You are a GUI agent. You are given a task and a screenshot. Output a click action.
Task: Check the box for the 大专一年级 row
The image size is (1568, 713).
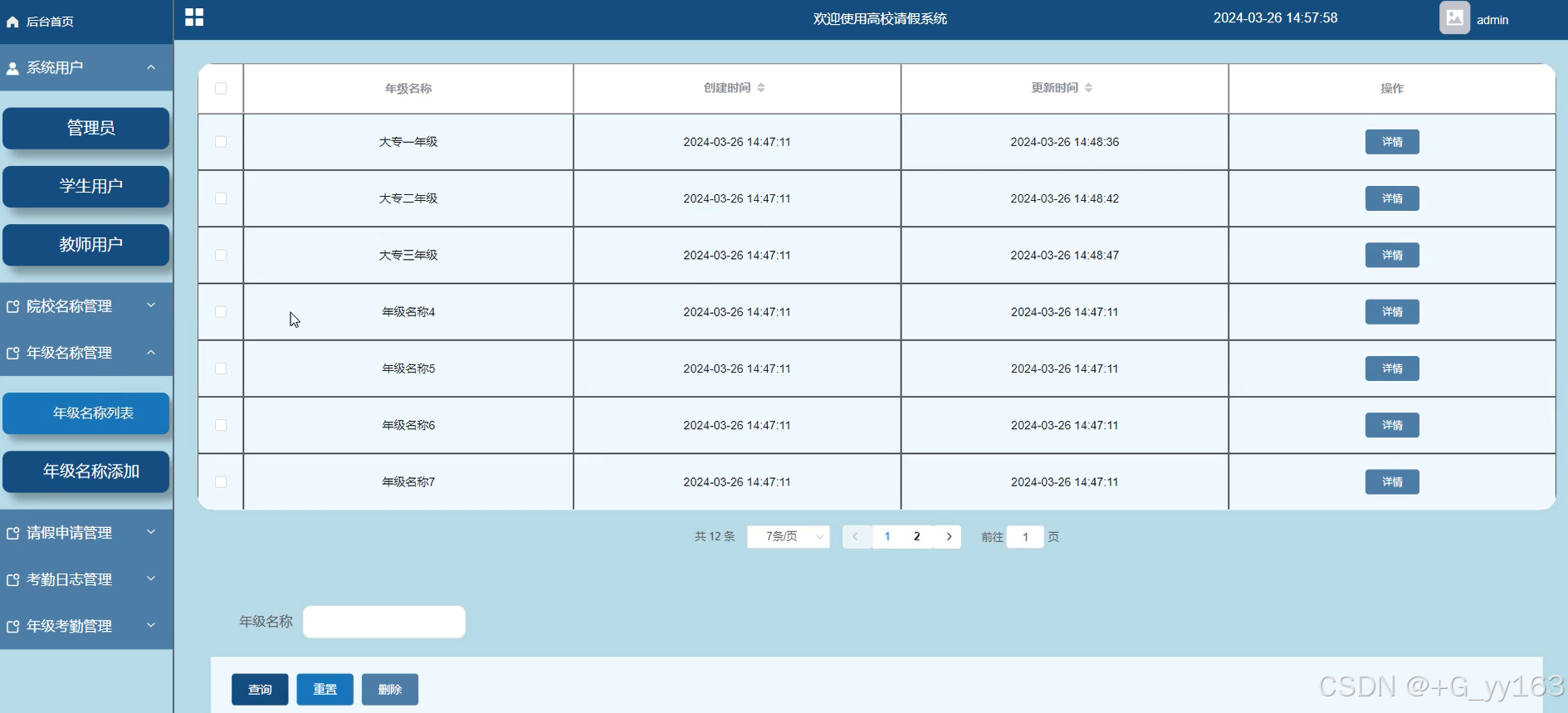(221, 142)
